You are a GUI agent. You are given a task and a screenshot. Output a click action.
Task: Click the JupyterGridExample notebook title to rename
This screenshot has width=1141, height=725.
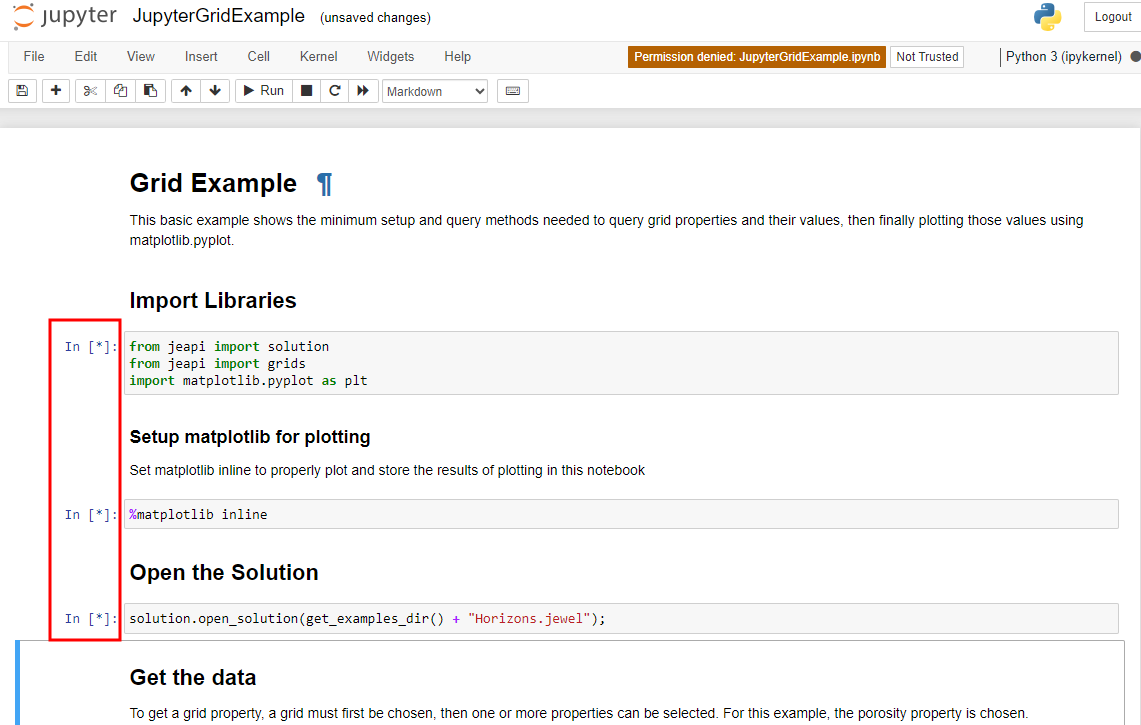click(218, 17)
